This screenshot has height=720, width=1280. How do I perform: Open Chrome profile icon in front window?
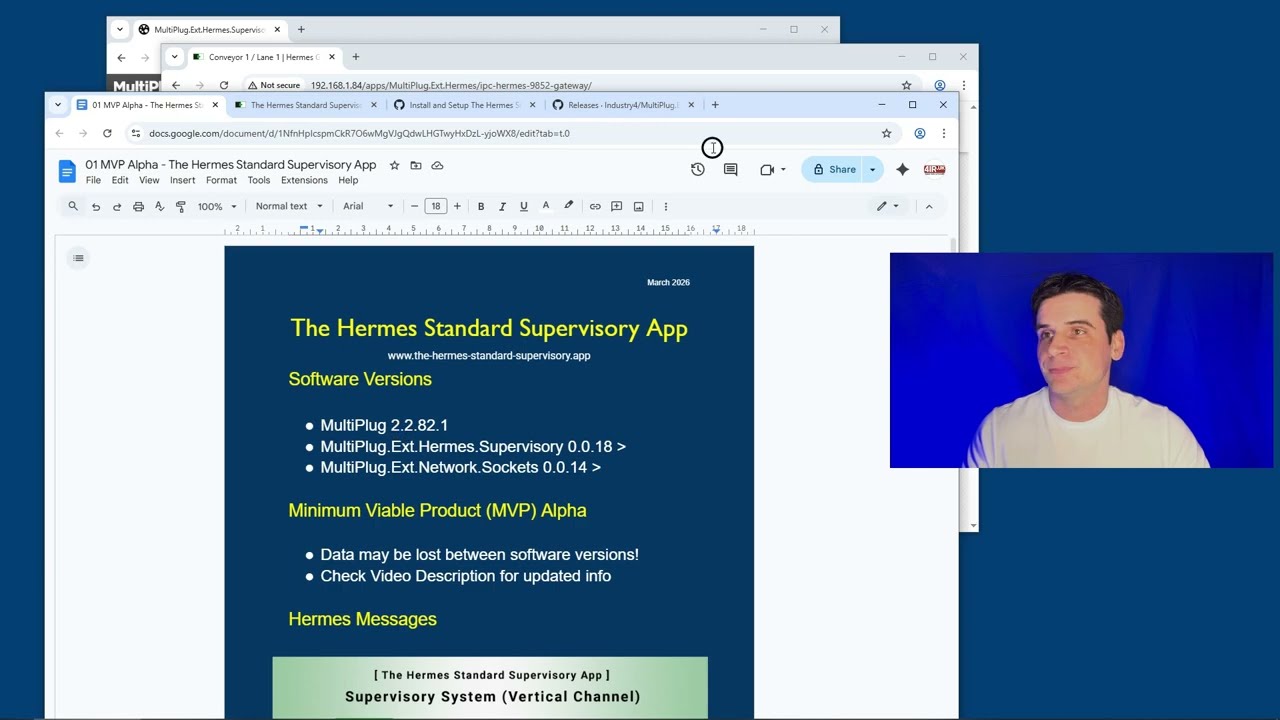920,133
